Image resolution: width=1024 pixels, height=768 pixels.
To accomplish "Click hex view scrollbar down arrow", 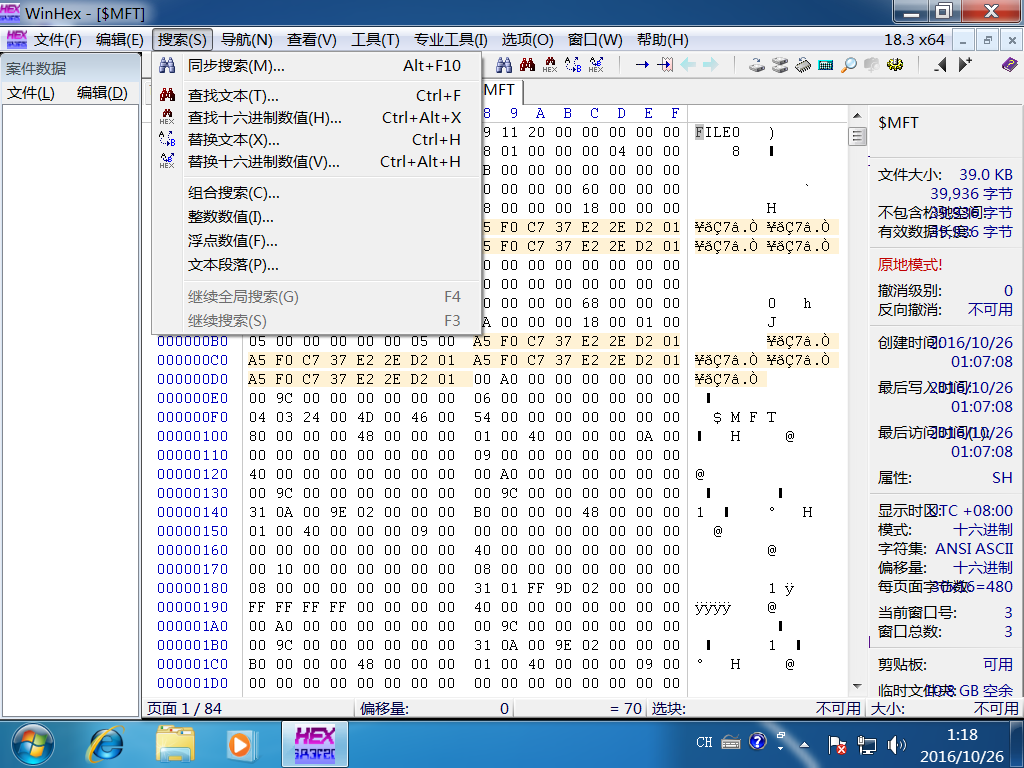I will pyautogui.click(x=857, y=686).
